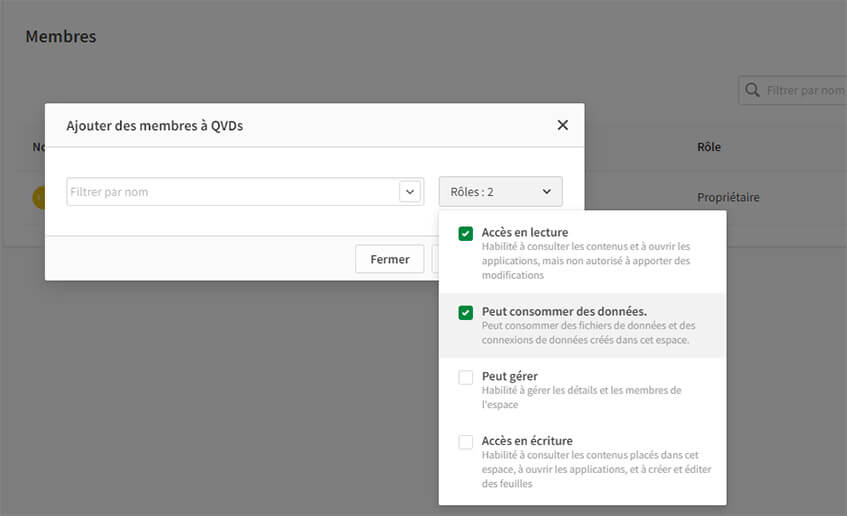Select the Accès en écriture role label
The width and height of the screenshot is (847, 516).
coord(527,441)
